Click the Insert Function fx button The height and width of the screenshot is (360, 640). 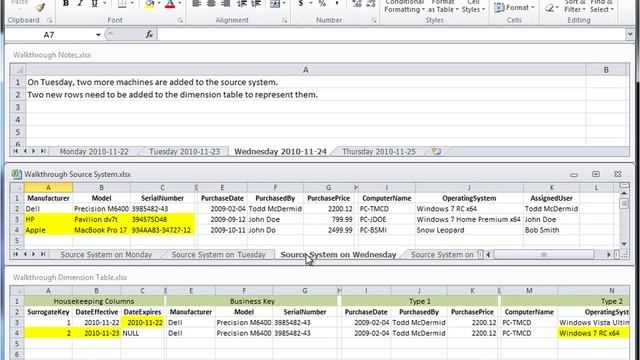[x=149, y=35]
